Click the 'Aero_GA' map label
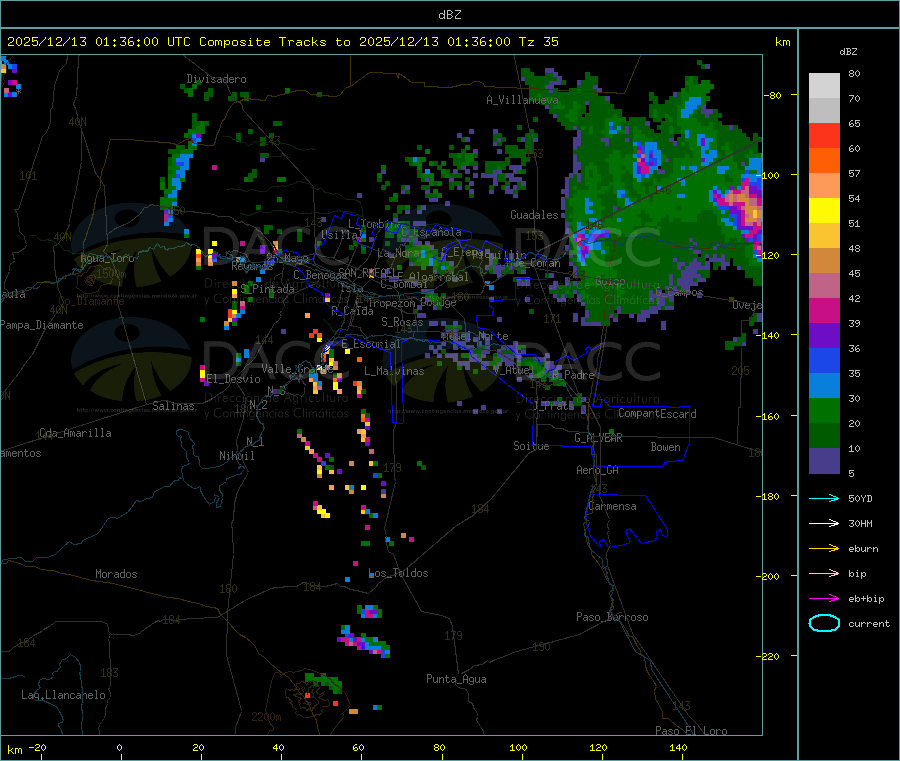The width and height of the screenshot is (900, 761). [x=598, y=470]
